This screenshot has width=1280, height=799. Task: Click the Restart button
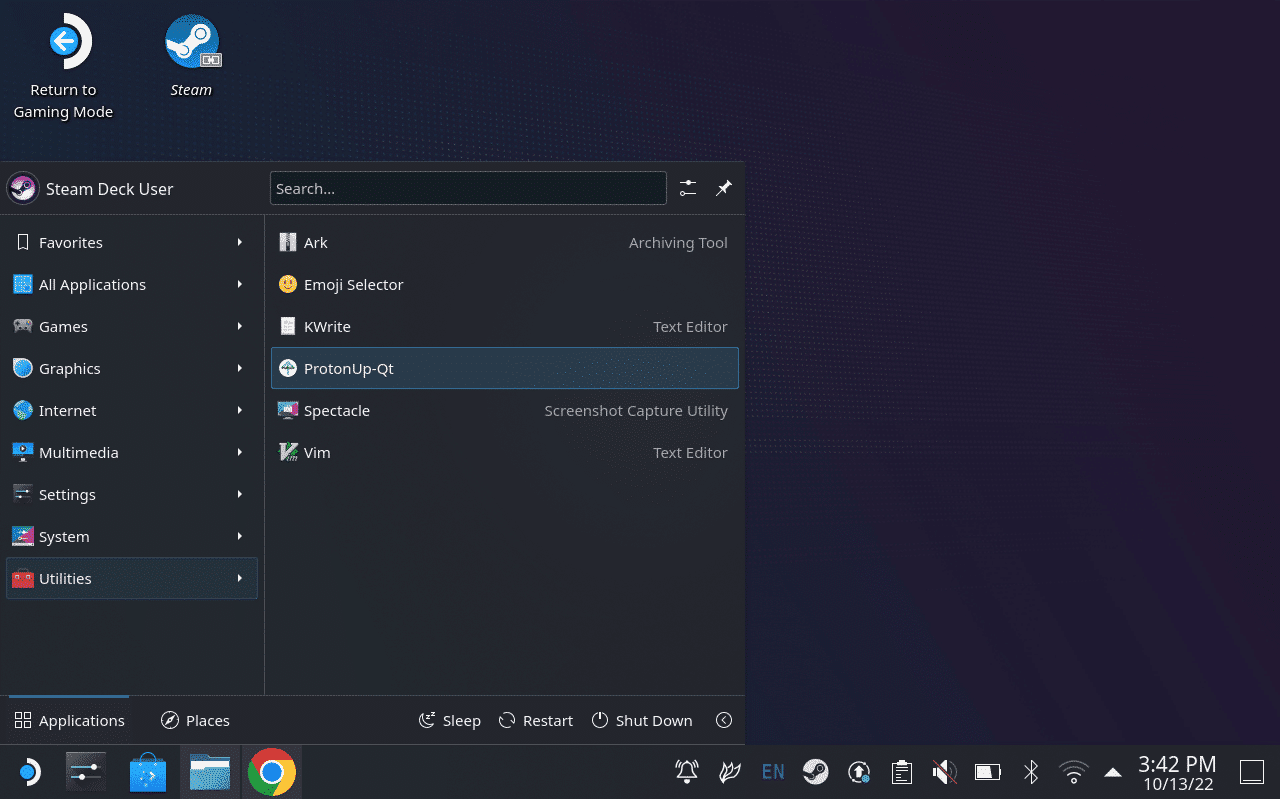pos(536,720)
